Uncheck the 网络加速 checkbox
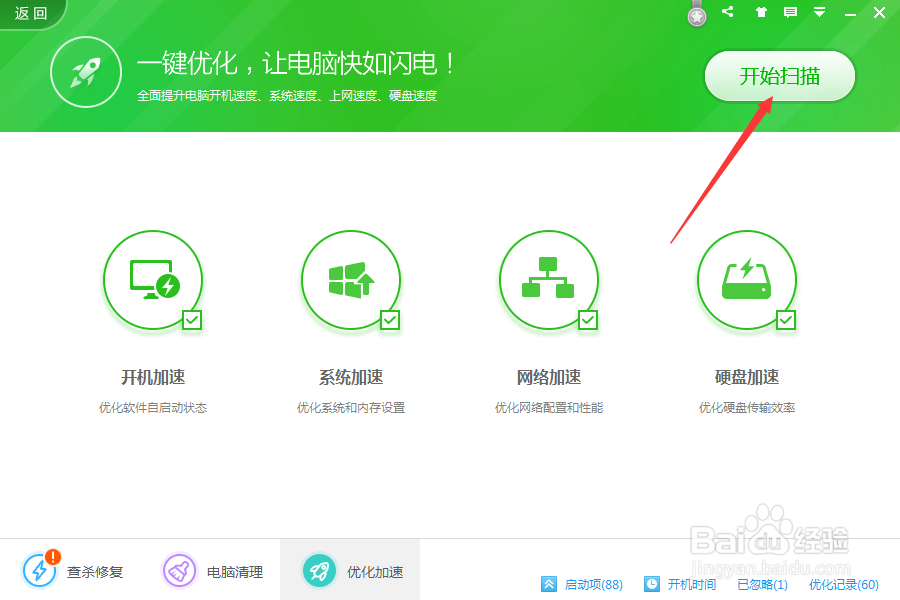900x600 pixels. [x=588, y=320]
